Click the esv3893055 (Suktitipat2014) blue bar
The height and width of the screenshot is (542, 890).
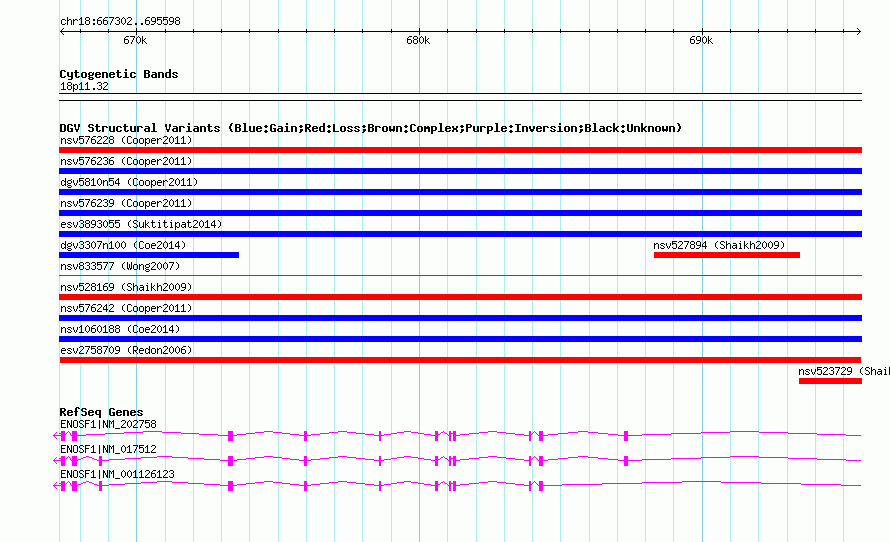460,234
